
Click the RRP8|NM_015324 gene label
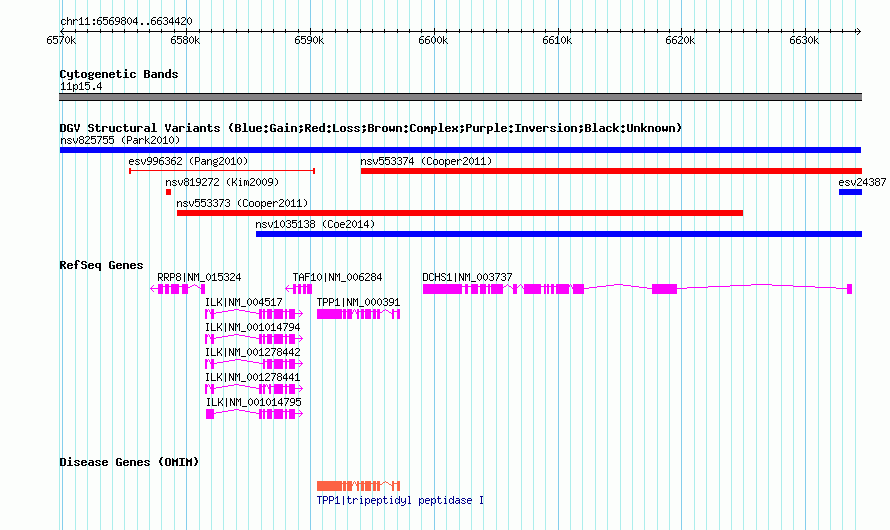point(199,277)
